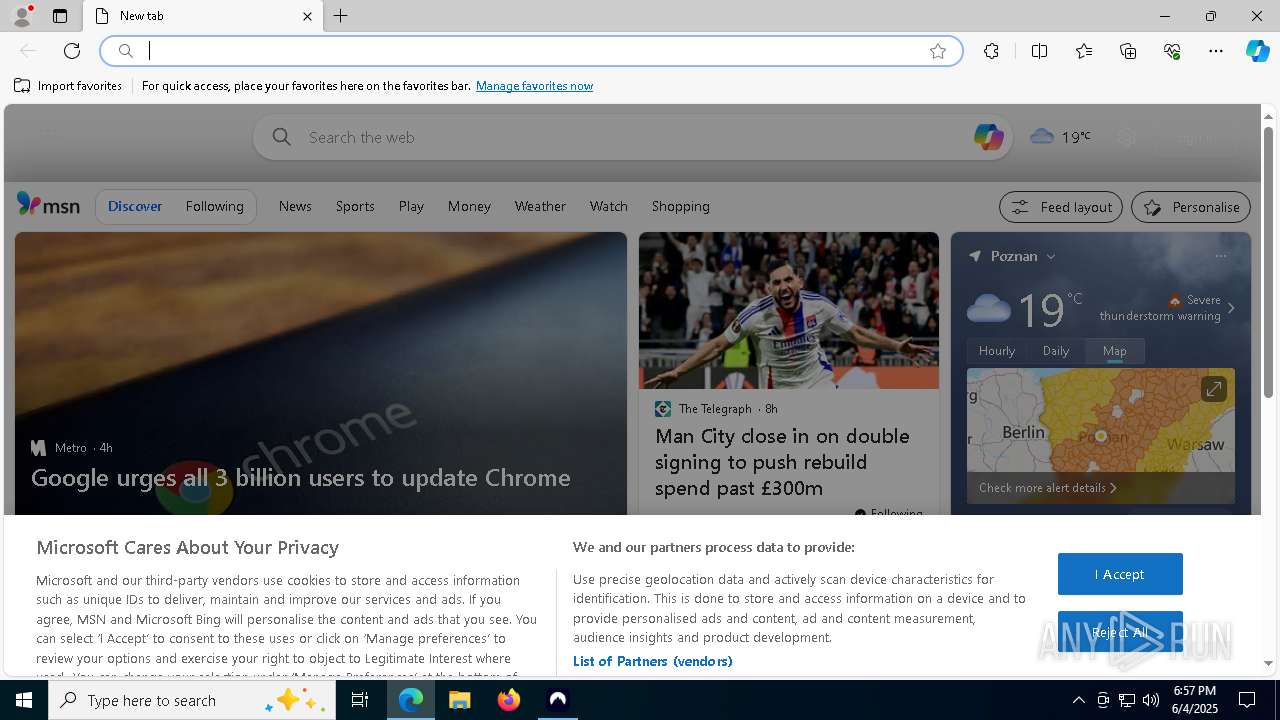The height and width of the screenshot is (720, 1280).
Task: Click the Reject All button
Action: click(x=1120, y=632)
